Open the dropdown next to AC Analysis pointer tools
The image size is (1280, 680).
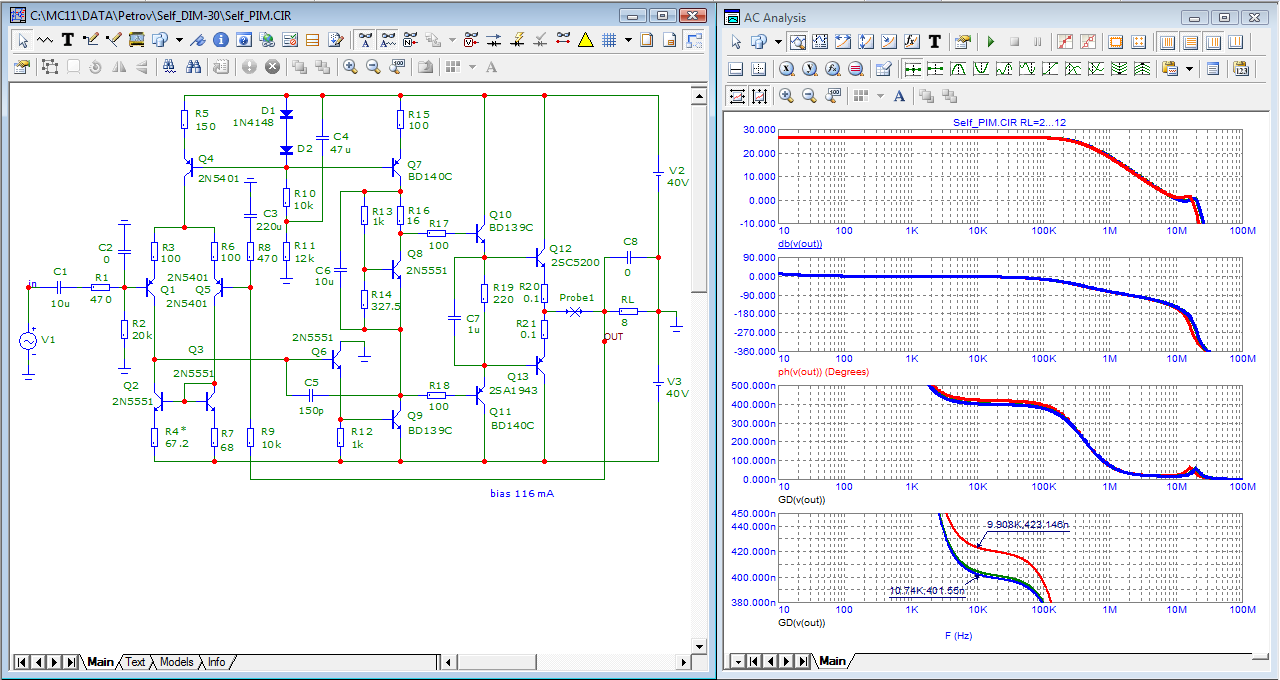779,42
